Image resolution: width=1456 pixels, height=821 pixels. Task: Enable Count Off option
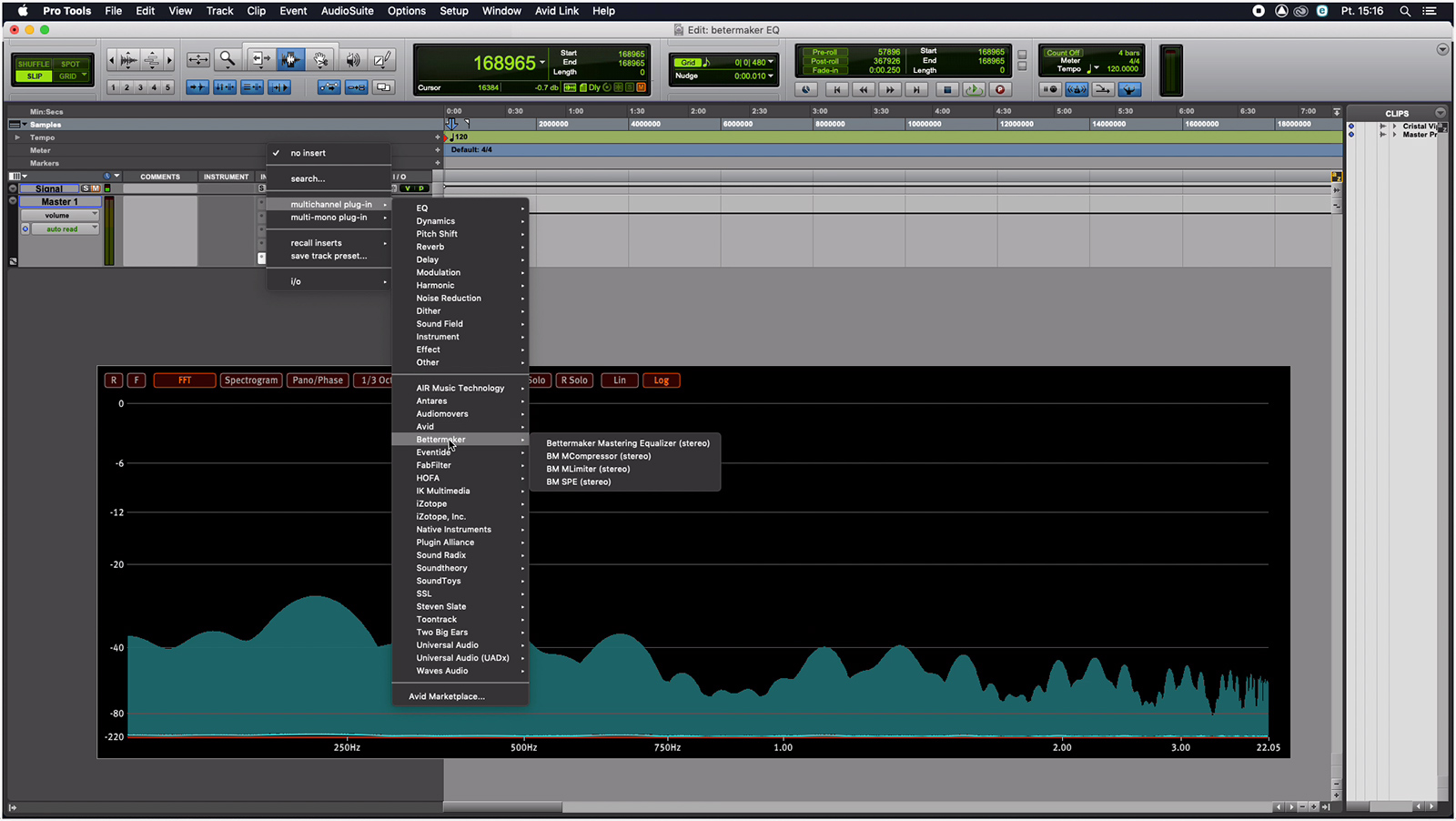[x=1063, y=53]
